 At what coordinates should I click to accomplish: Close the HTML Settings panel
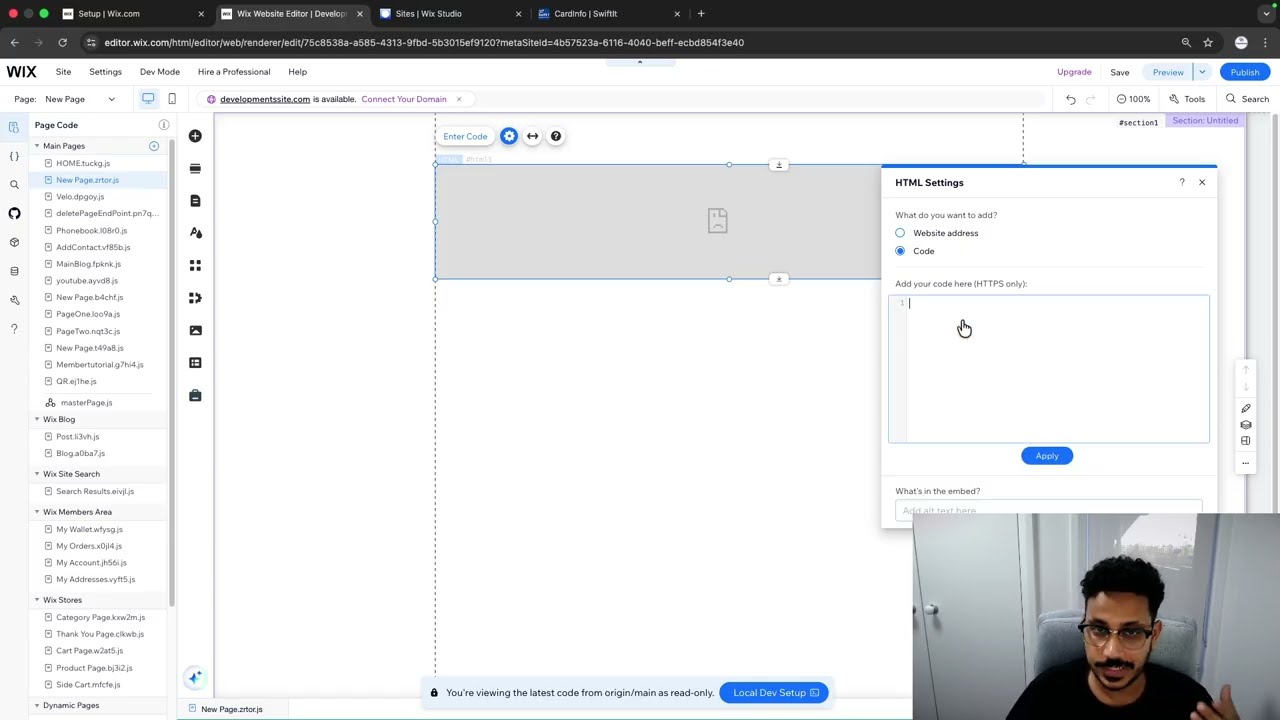point(1202,182)
